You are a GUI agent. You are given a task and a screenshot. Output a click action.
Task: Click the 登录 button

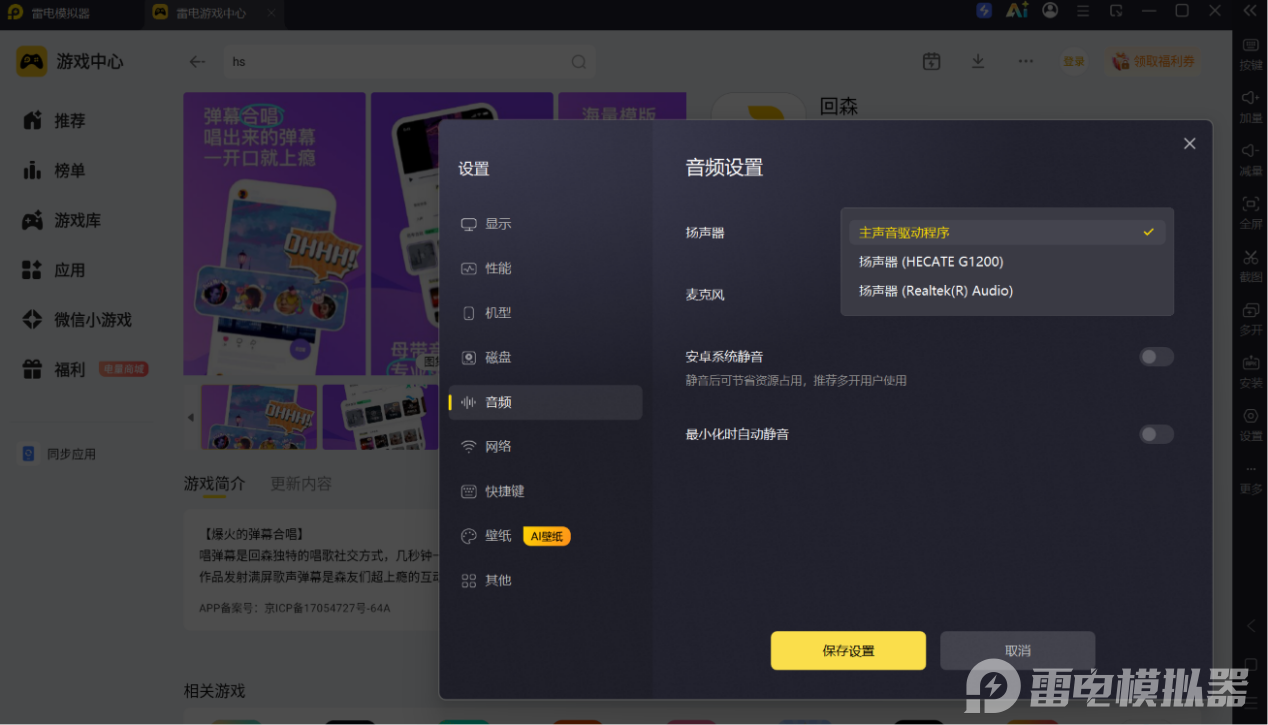click(1074, 61)
